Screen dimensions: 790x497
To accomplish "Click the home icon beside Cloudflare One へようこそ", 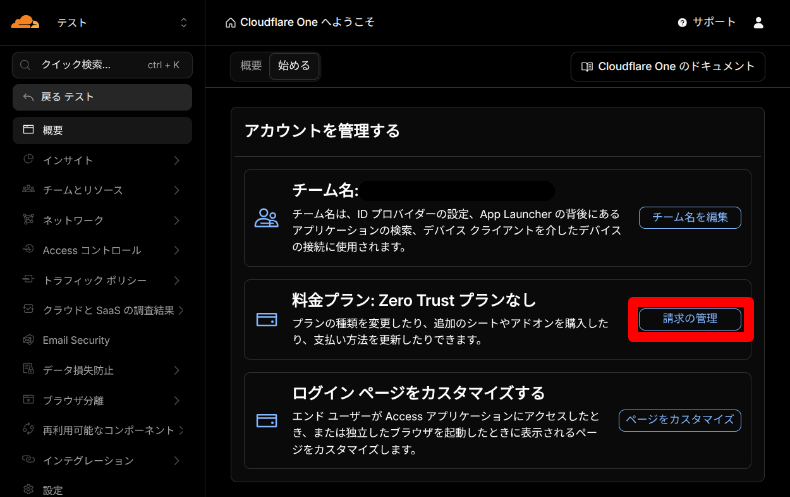I will (x=230, y=23).
